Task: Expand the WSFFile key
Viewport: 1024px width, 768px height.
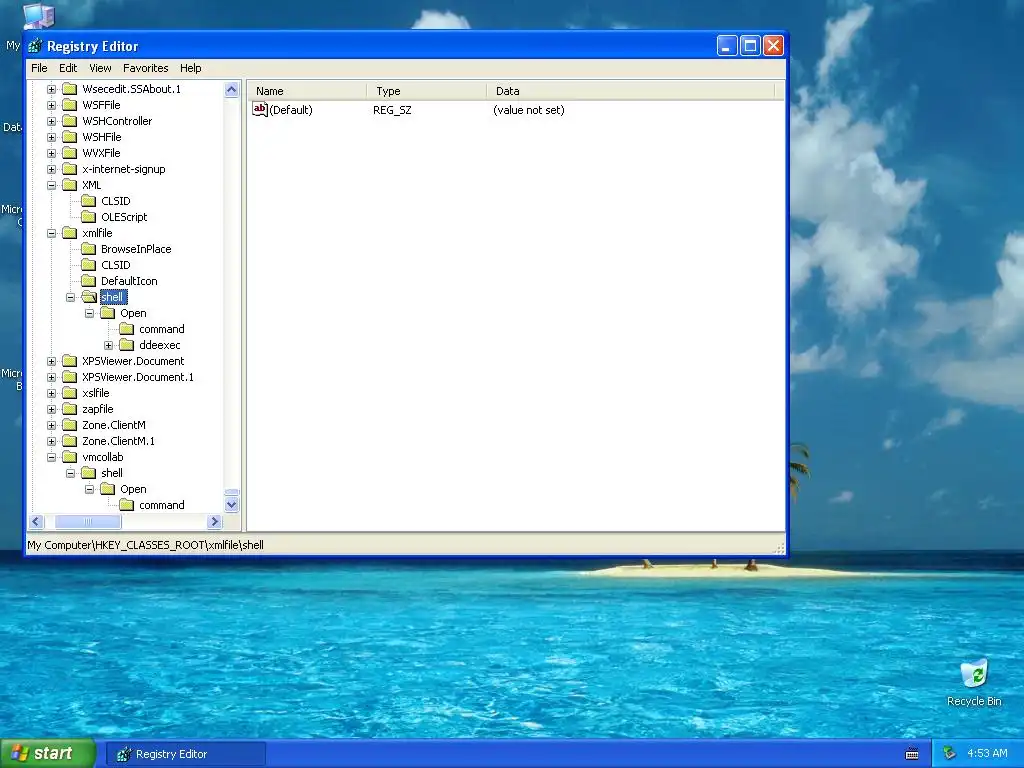Action: click(52, 105)
